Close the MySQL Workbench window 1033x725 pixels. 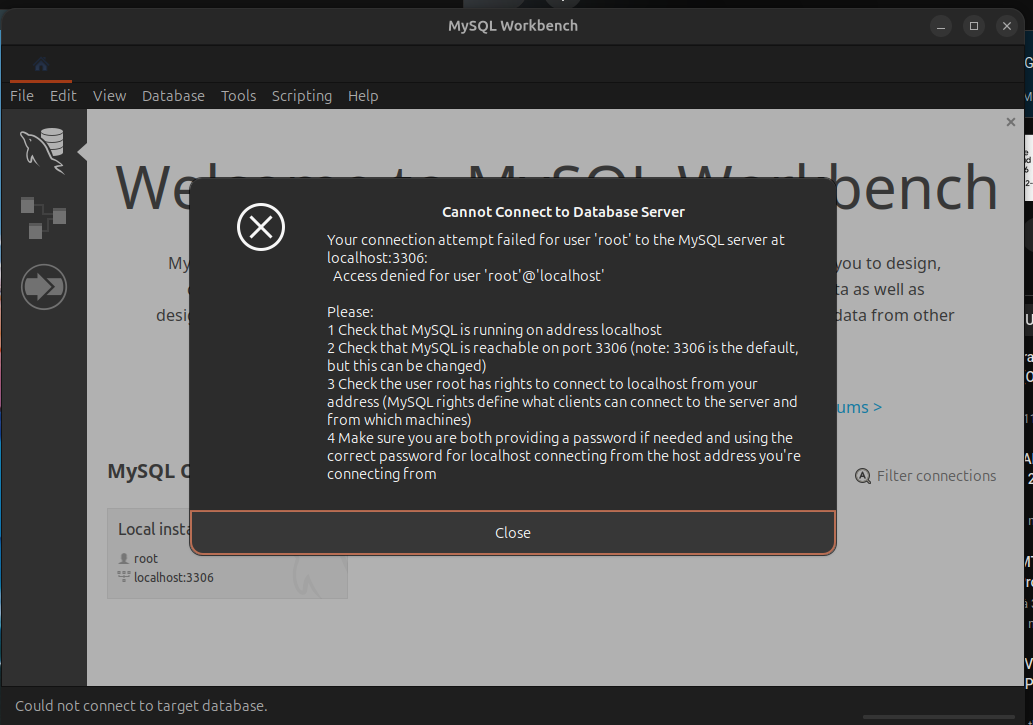[x=1007, y=26]
